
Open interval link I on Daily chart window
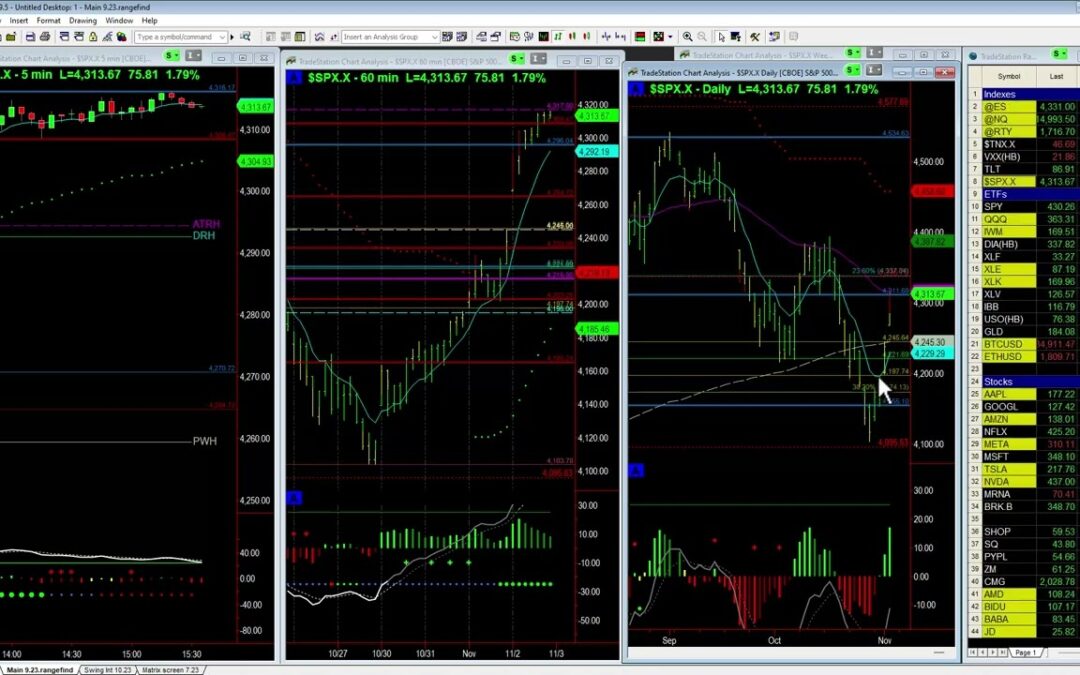tap(874, 70)
